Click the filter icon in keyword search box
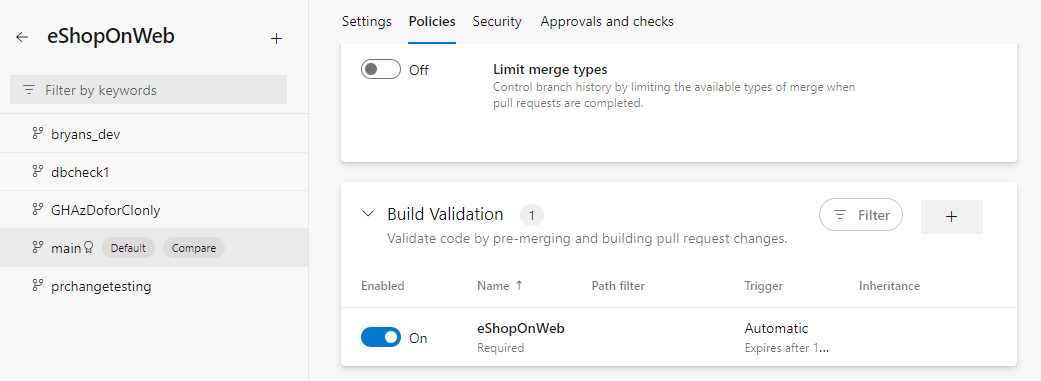 tap(29, 90)
